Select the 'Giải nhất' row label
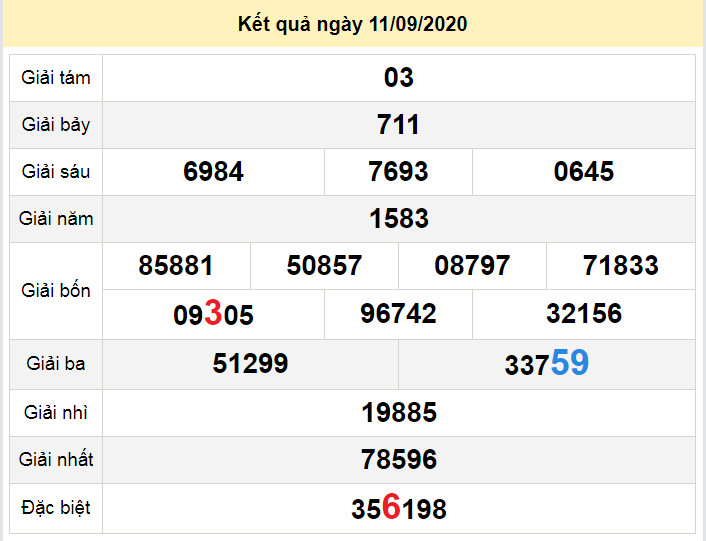The width and height of the screenshot is (706, 541). (x=56, y=460)
